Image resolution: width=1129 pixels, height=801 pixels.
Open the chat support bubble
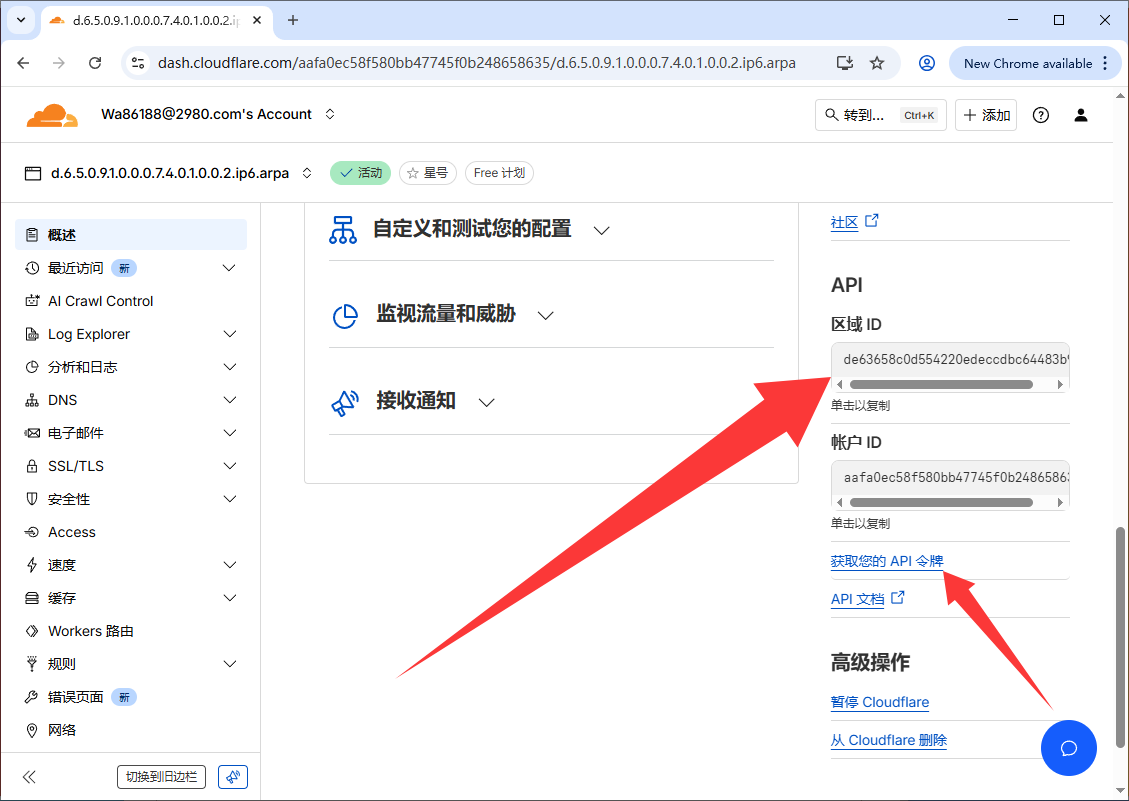[1068, 748]
